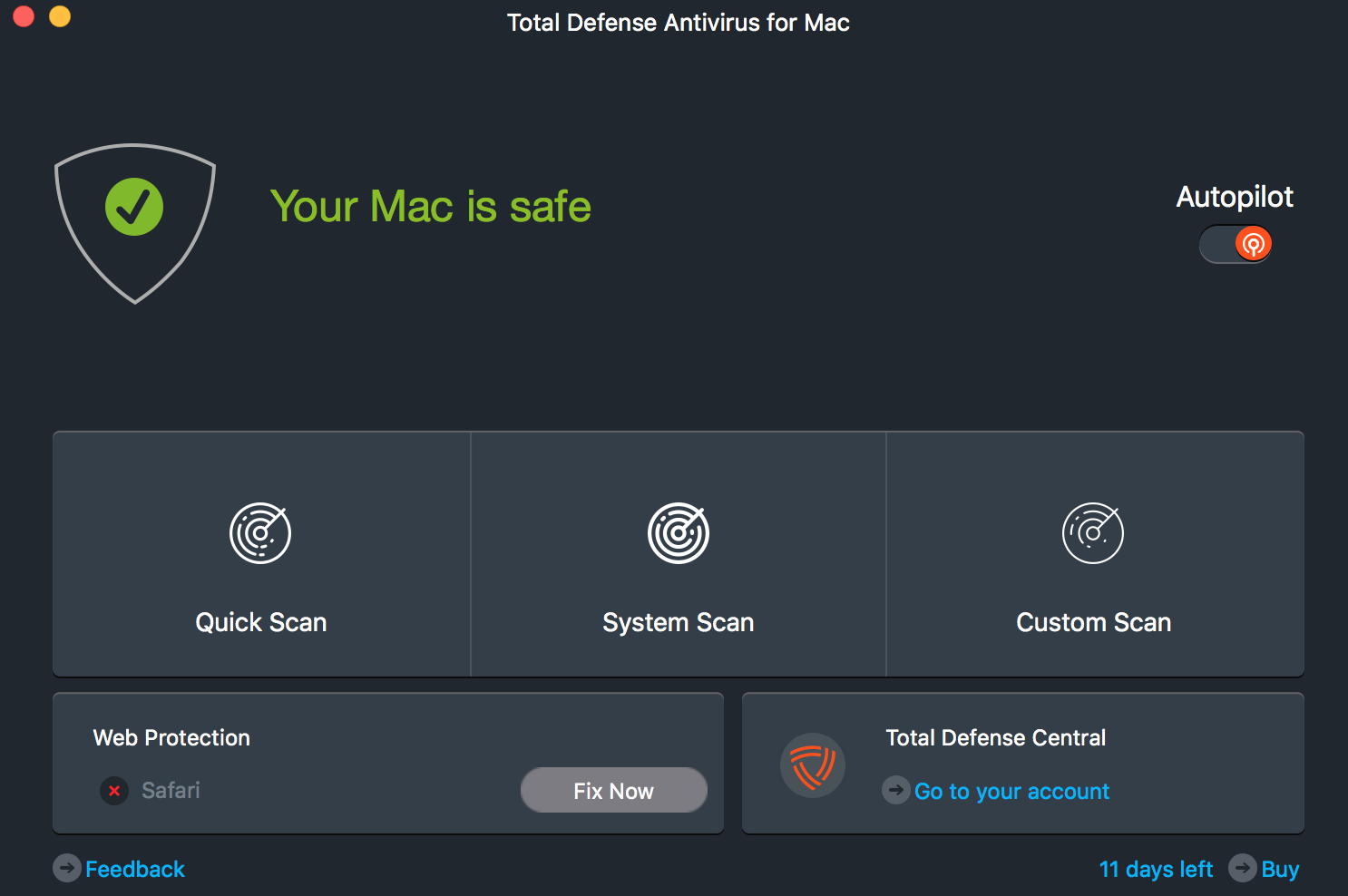Close the window with the red button
This screenshot has height=896, width=1348.
pos(24,16)
